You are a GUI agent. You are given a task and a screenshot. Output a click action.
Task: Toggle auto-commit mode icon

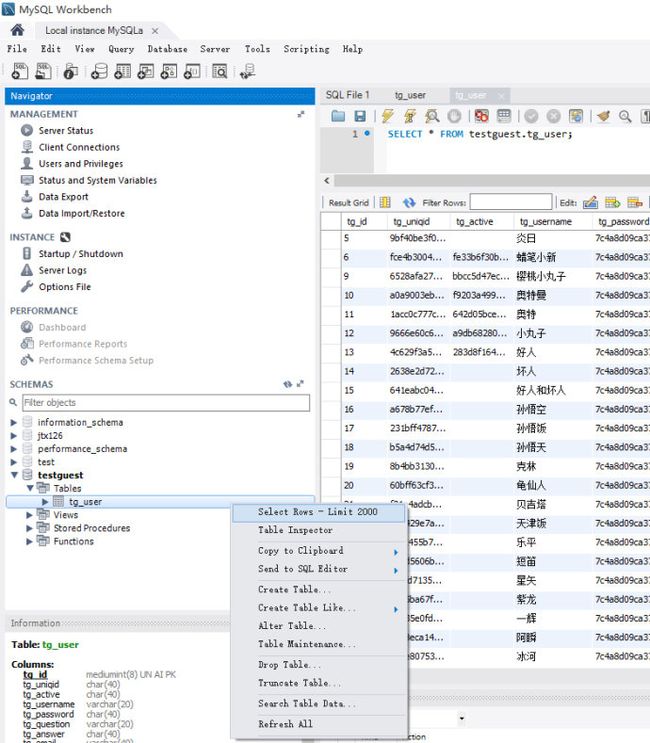[x=576, y=116]
